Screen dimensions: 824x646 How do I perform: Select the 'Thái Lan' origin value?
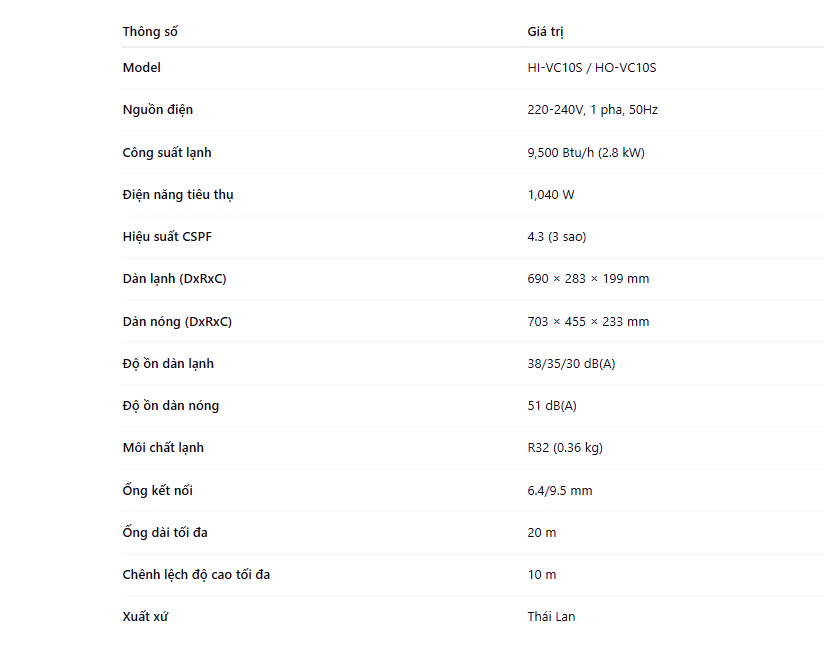pyautogui.click(x=551, y=617)
